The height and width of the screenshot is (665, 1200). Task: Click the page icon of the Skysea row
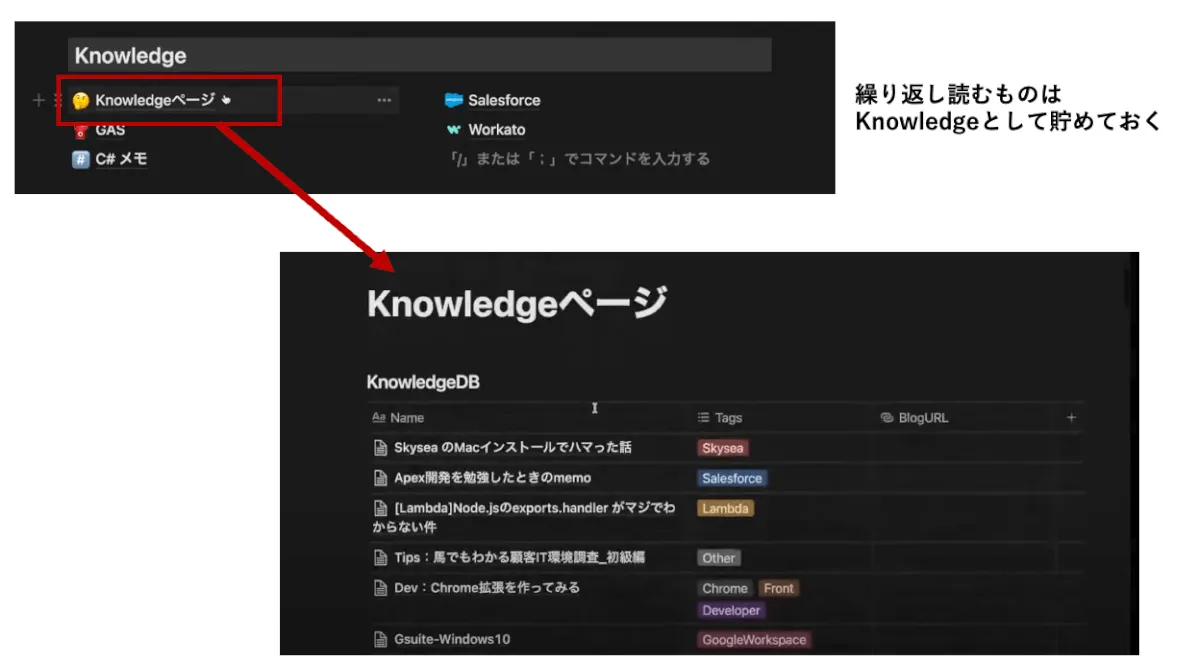click(x=380, y=448)
